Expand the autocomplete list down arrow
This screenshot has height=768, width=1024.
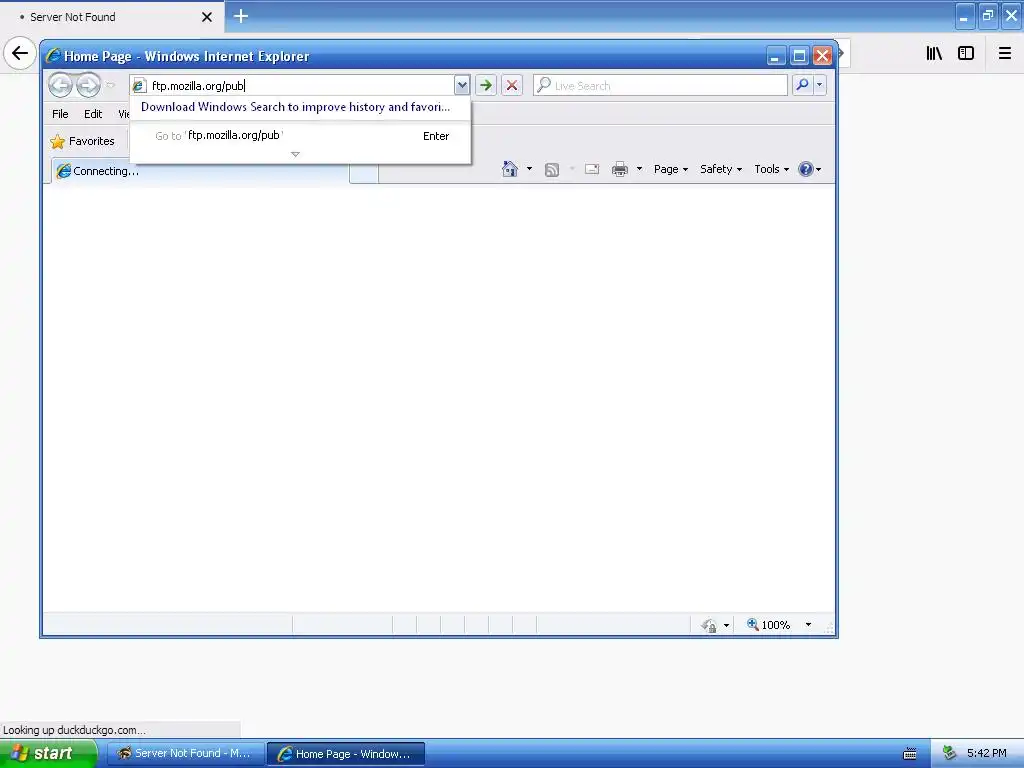[295, 155]
